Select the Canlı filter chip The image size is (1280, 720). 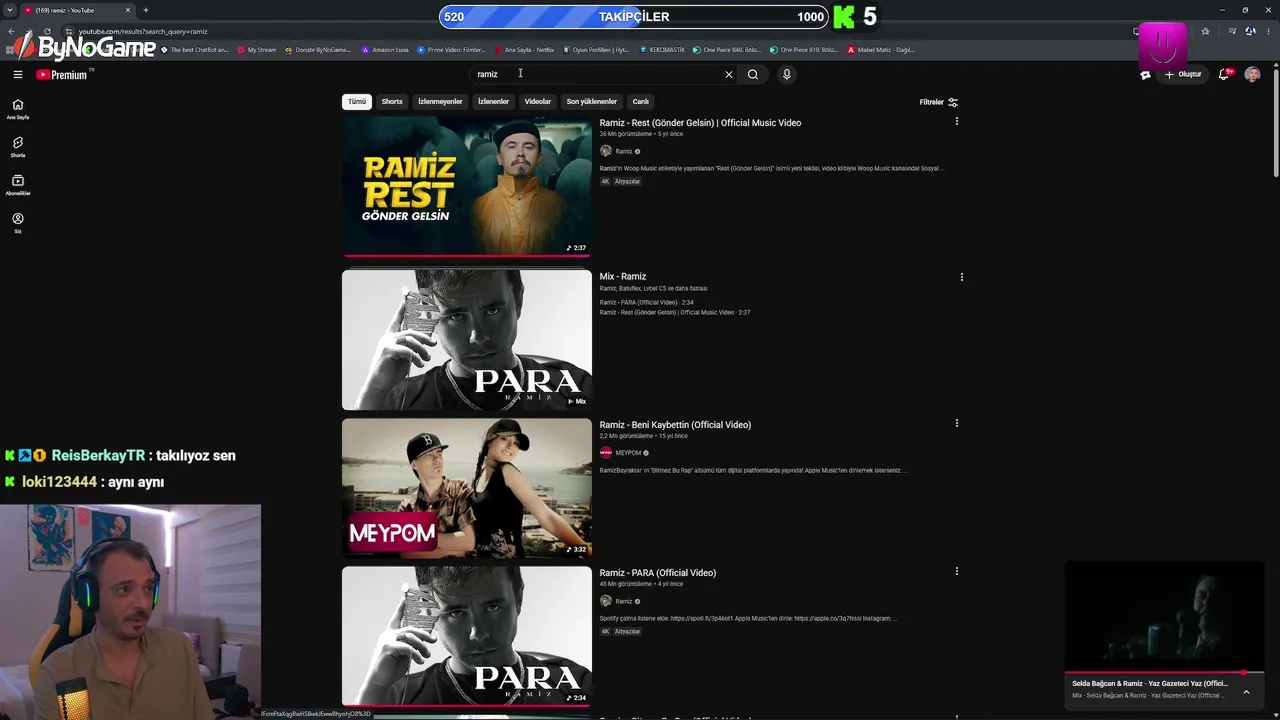pyautogui.click(x=641, y=101)
